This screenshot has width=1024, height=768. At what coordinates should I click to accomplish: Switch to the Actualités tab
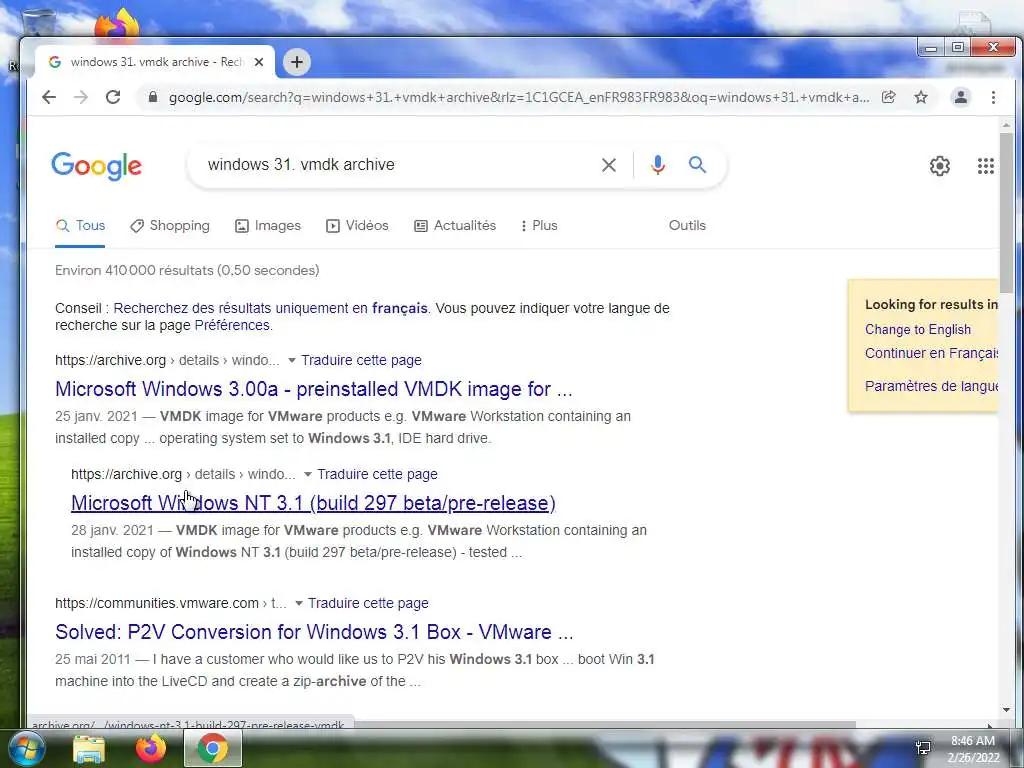click(x=455, y=225)
